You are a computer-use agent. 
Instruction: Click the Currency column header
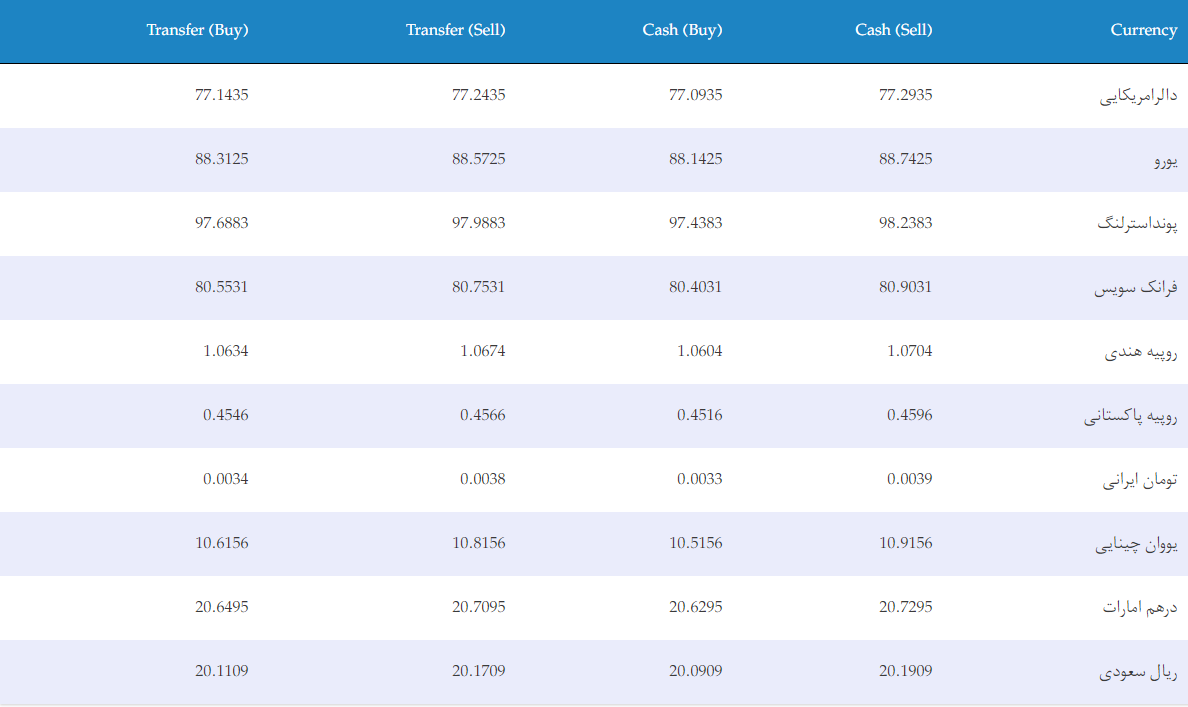point(1143,30)
